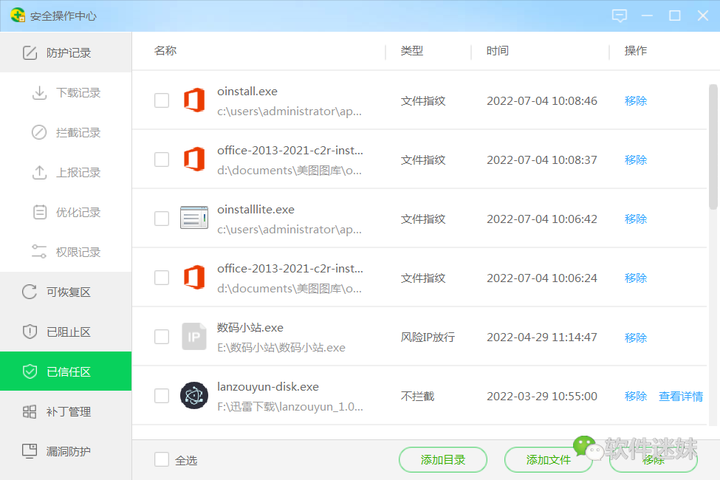Open 下载记录 in the sidebar
Image resolution: width=720 pixels, height=480 pixels.
pyautogui.click(x=66, y=93)
